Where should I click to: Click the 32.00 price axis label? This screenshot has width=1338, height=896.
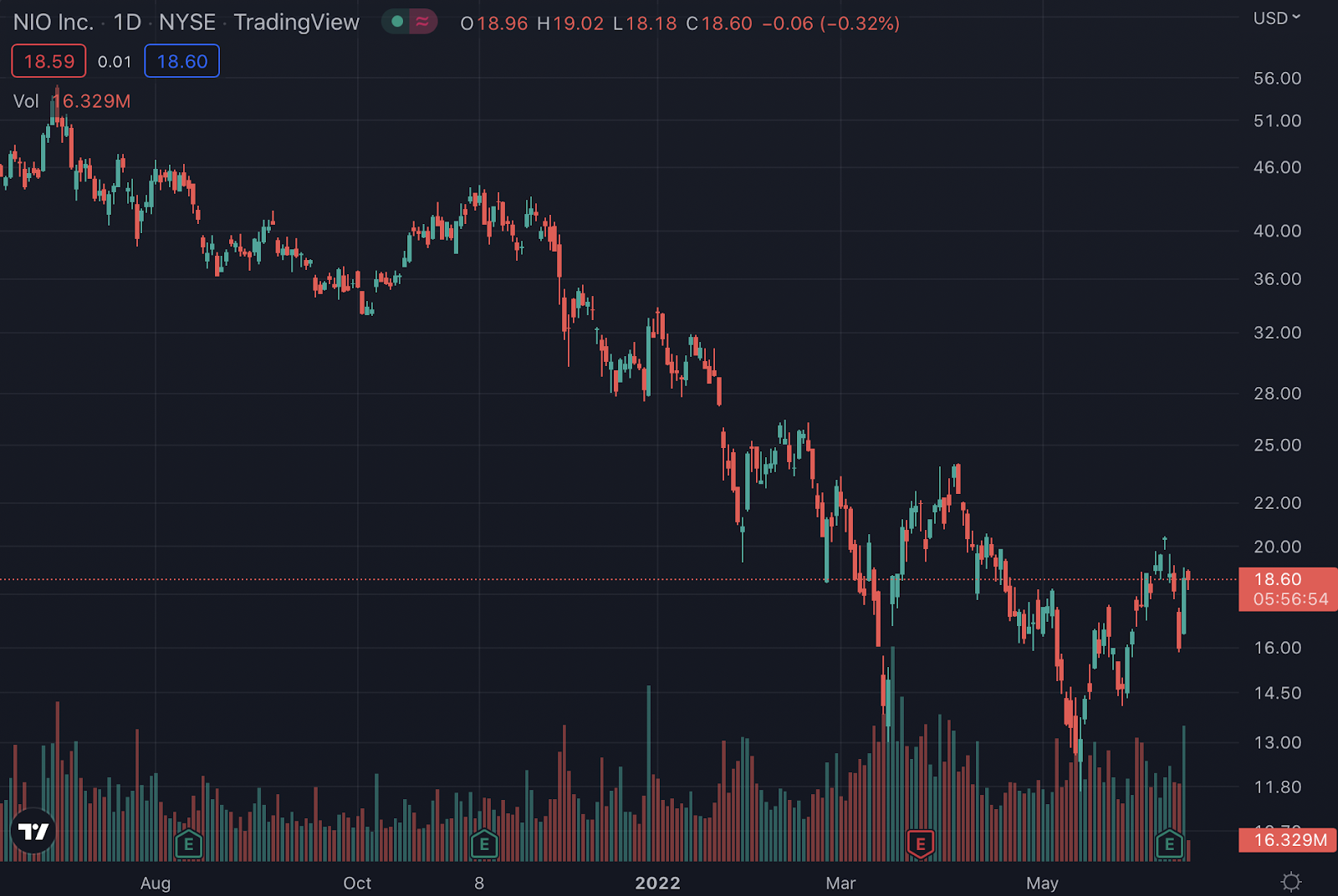(1277, 333)
